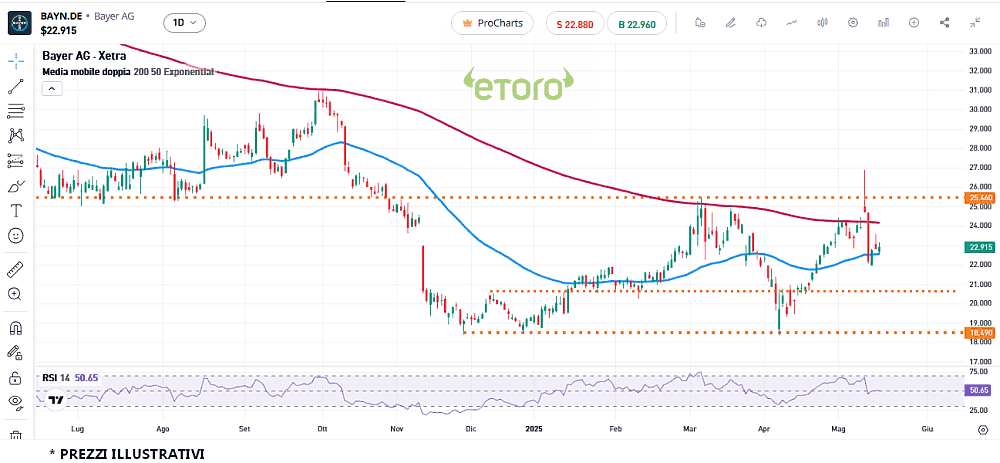Select the ruler measure tool
Viewport: 1000px width, 463px height.
click(15, 269)
